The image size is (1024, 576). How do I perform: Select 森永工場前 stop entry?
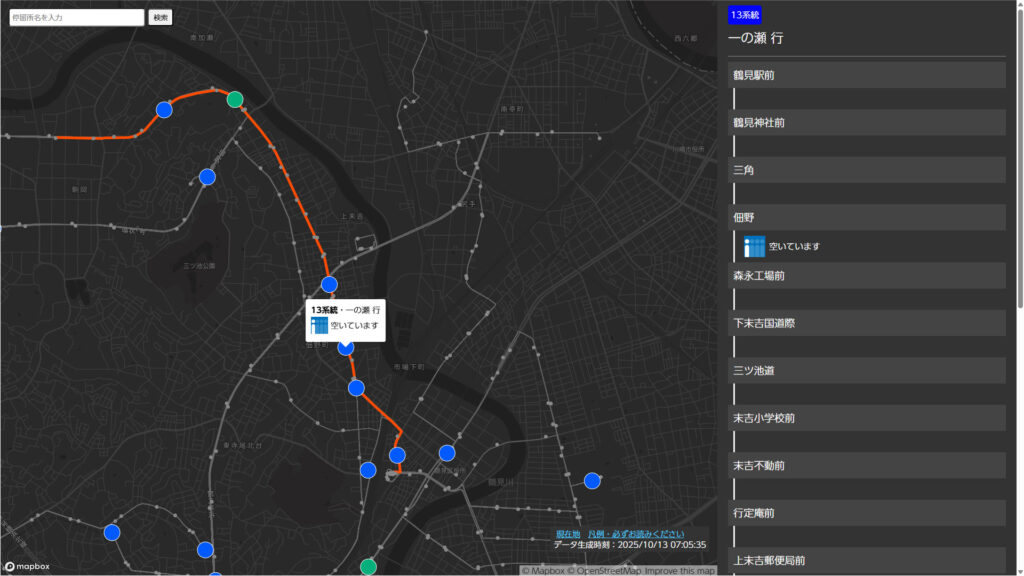[867, 275]
